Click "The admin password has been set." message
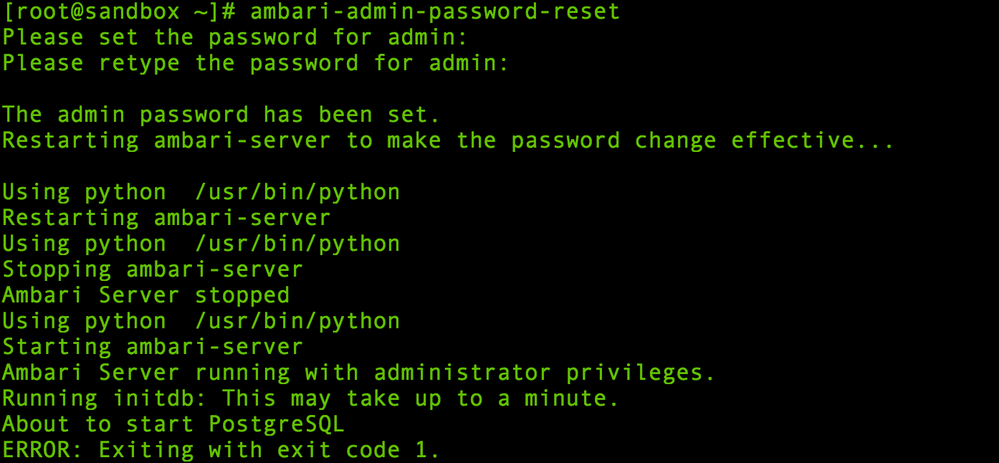The width and height of the screenshot is (999, 463). pos(221,115)
